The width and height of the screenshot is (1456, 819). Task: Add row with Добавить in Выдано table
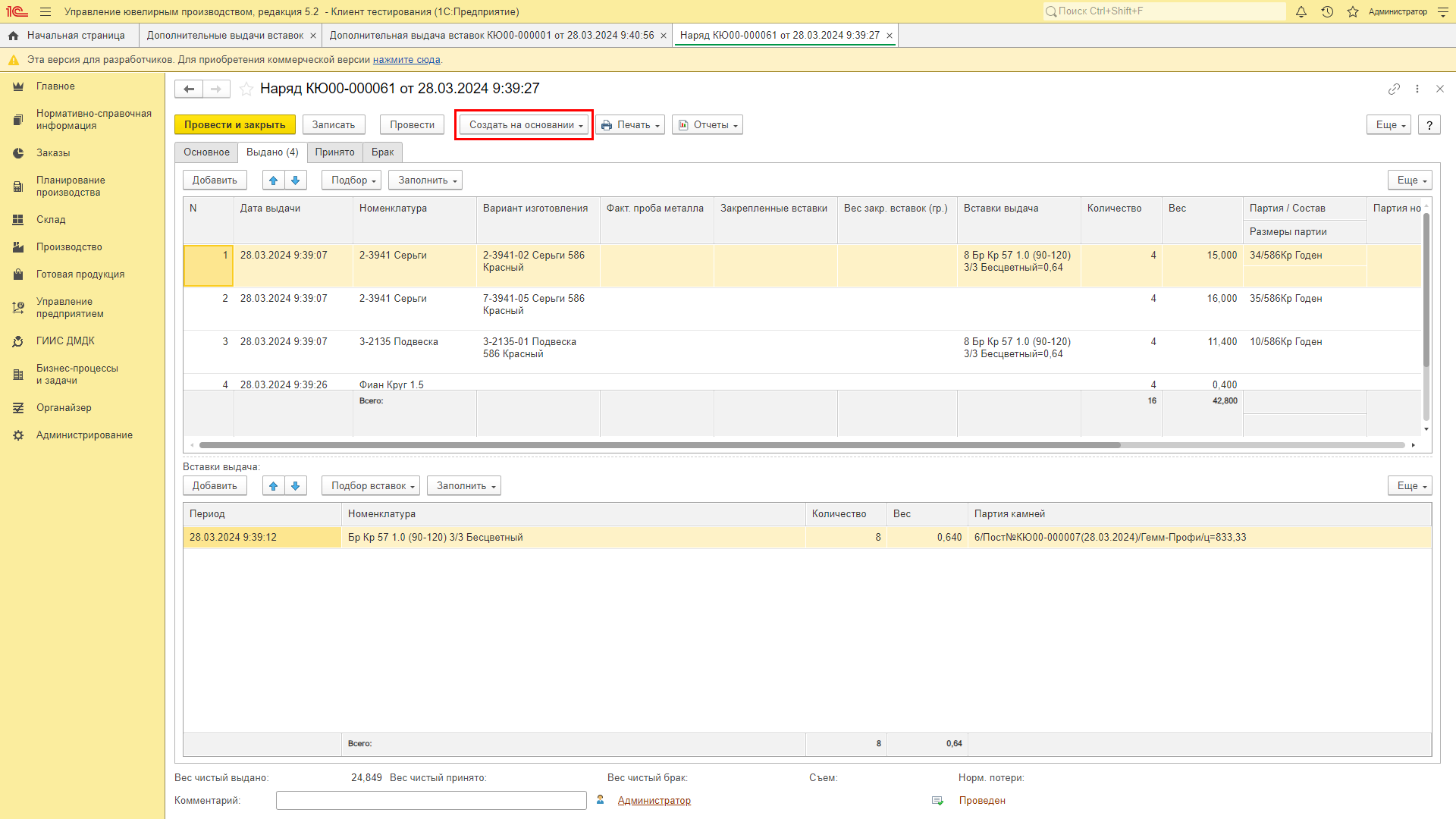click(215, 180)
